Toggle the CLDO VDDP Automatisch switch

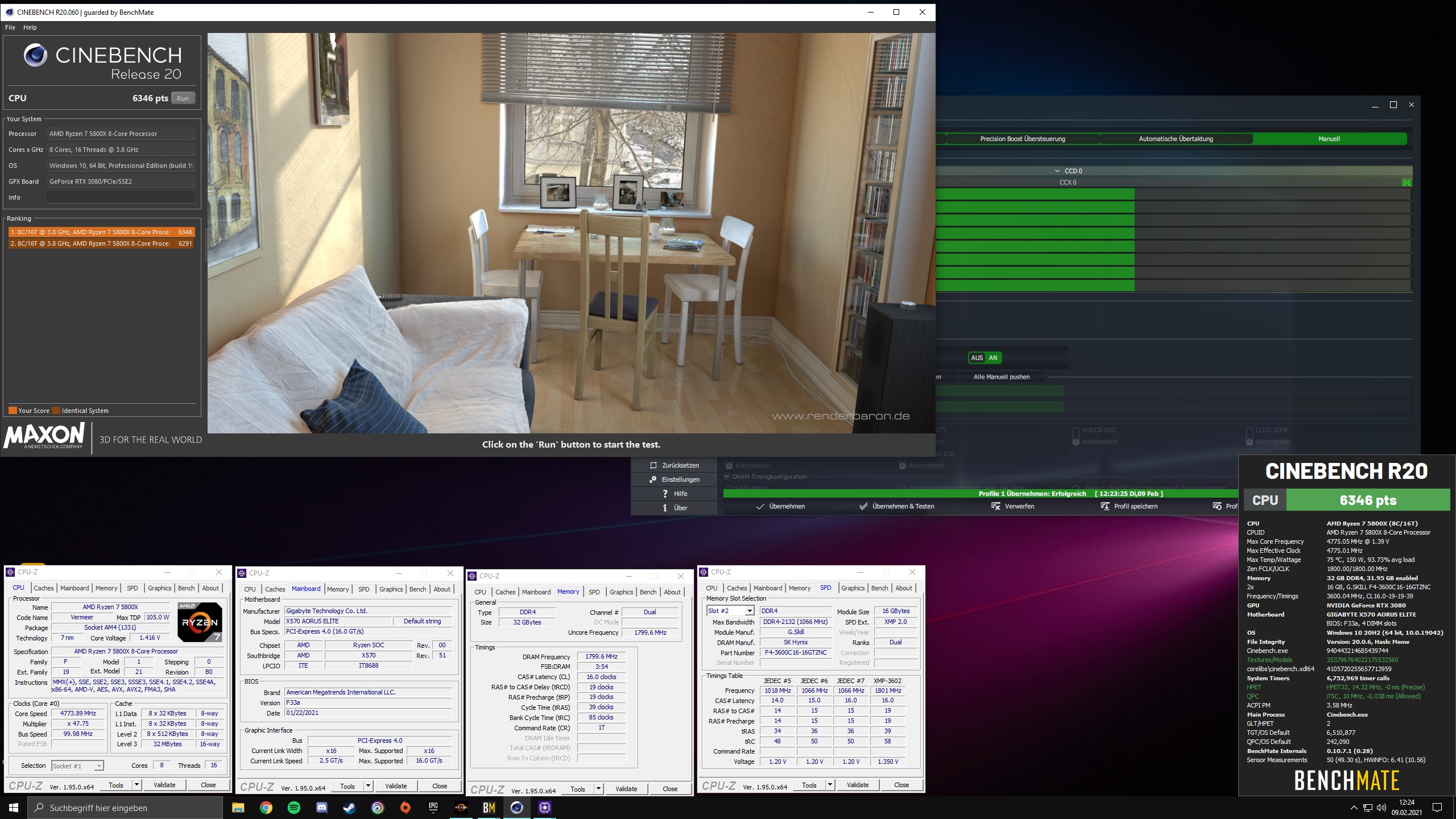tap(1250, 436)
